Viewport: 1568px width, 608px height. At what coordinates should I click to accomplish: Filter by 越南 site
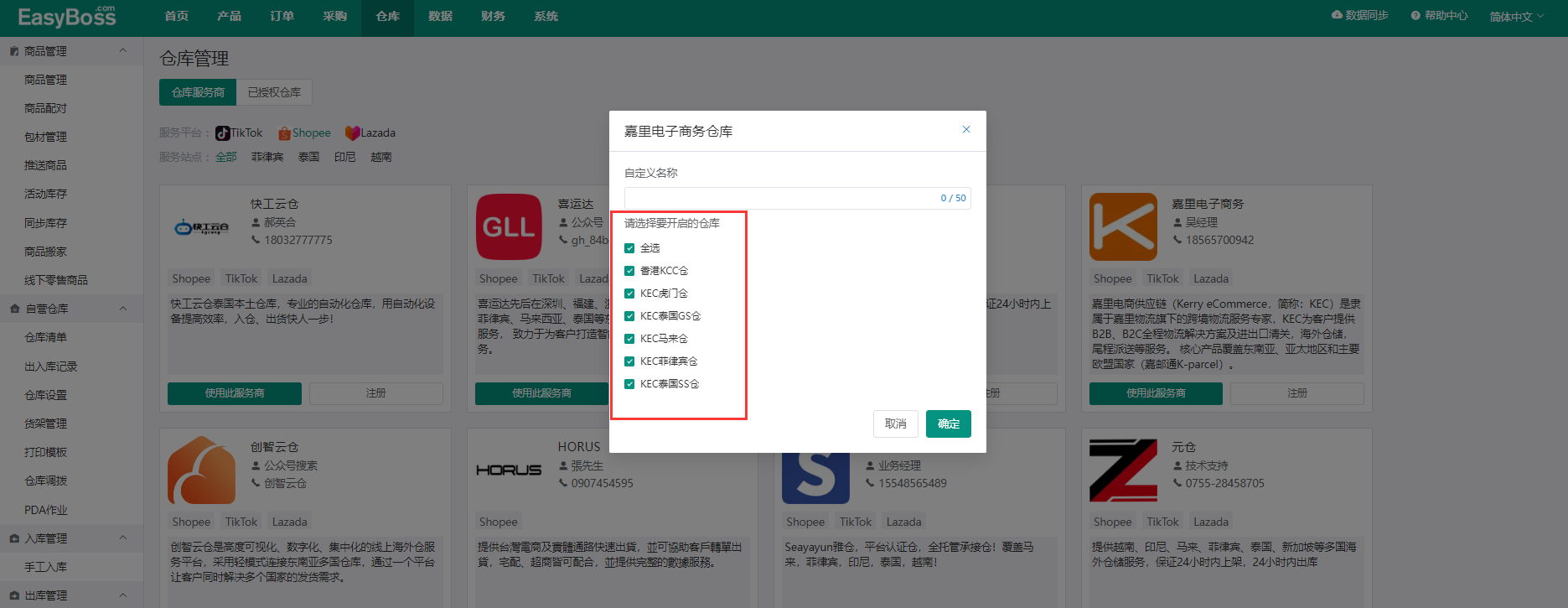(x=381, y=157)
